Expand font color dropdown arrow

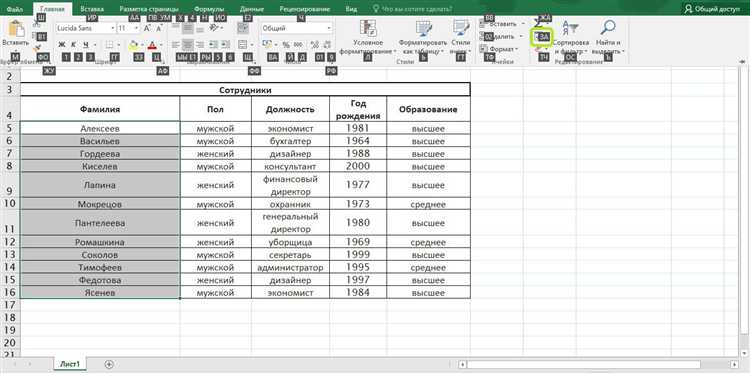click(x=162, y=45)
